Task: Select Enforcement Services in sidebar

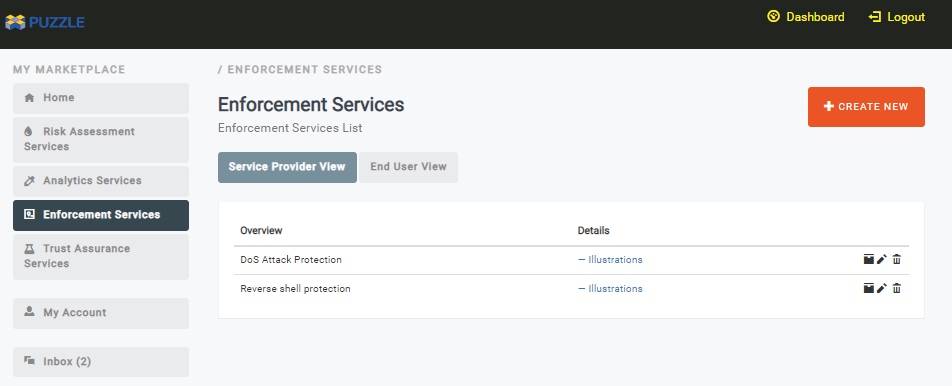Action: click(x=101, y=215)
